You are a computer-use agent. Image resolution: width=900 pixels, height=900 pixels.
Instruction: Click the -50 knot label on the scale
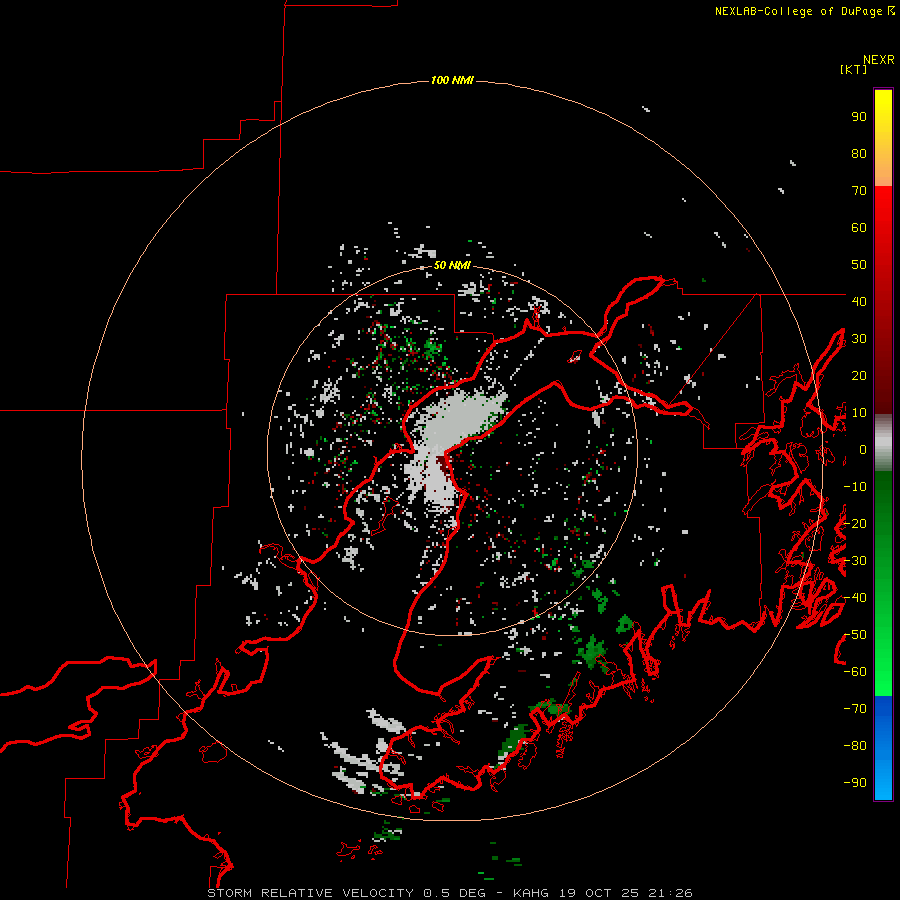[855, 635]
